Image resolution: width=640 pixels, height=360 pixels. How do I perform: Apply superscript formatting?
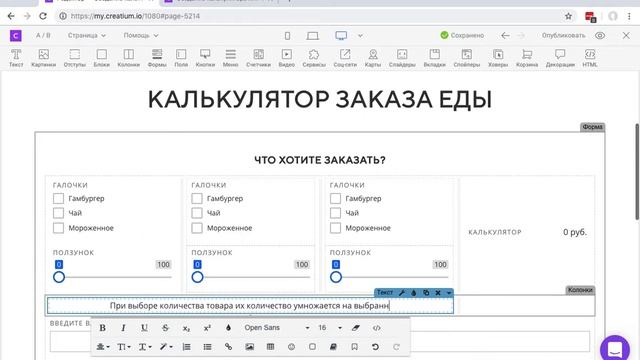[x=207, y=328]
